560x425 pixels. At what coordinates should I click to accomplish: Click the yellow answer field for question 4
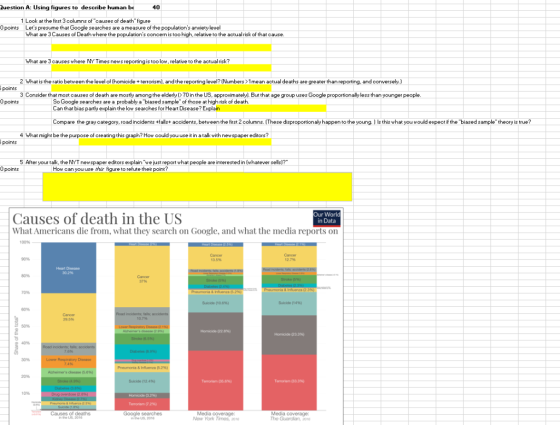coord(175,142)
